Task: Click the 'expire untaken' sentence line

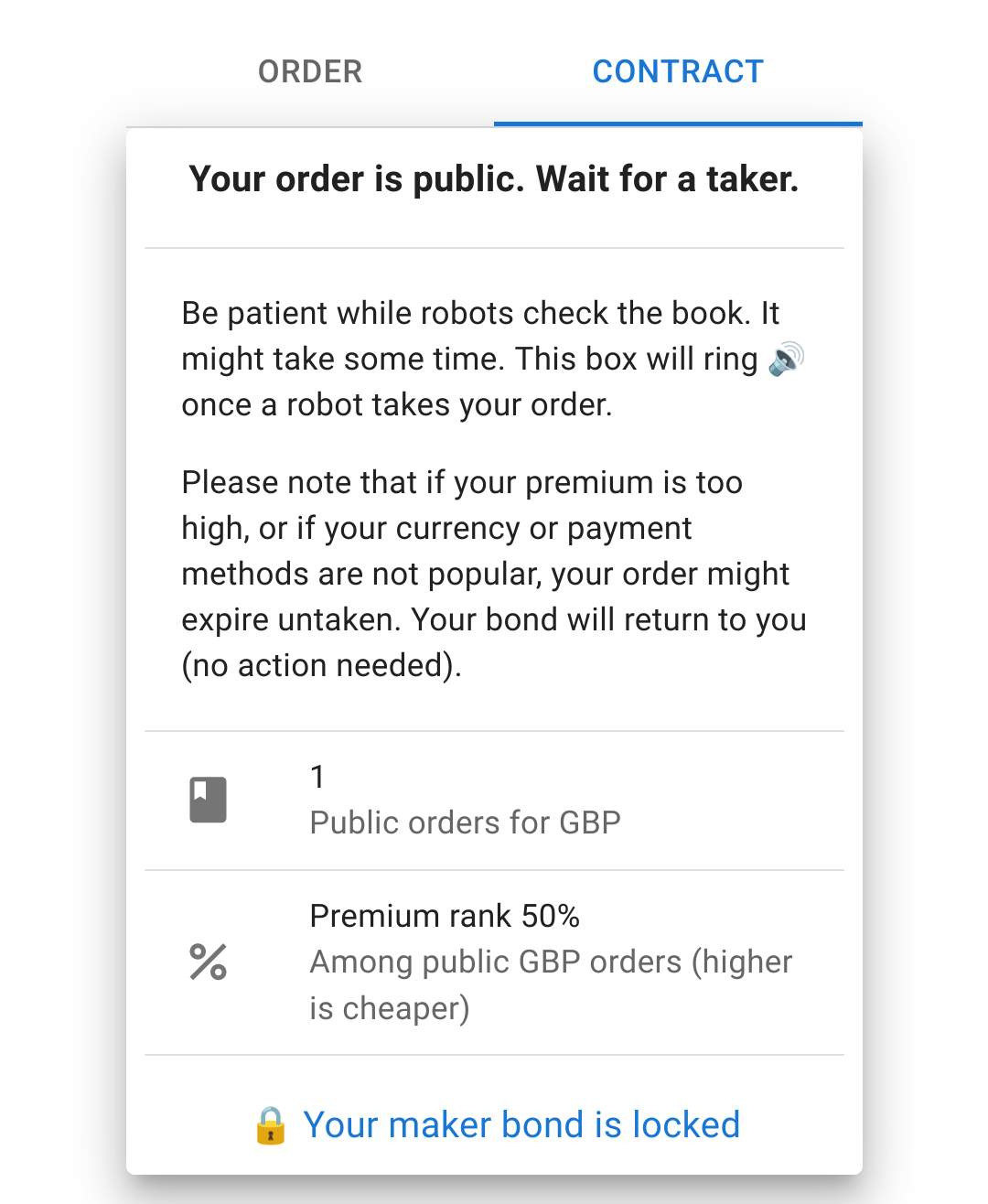Action: pos(493,619)
